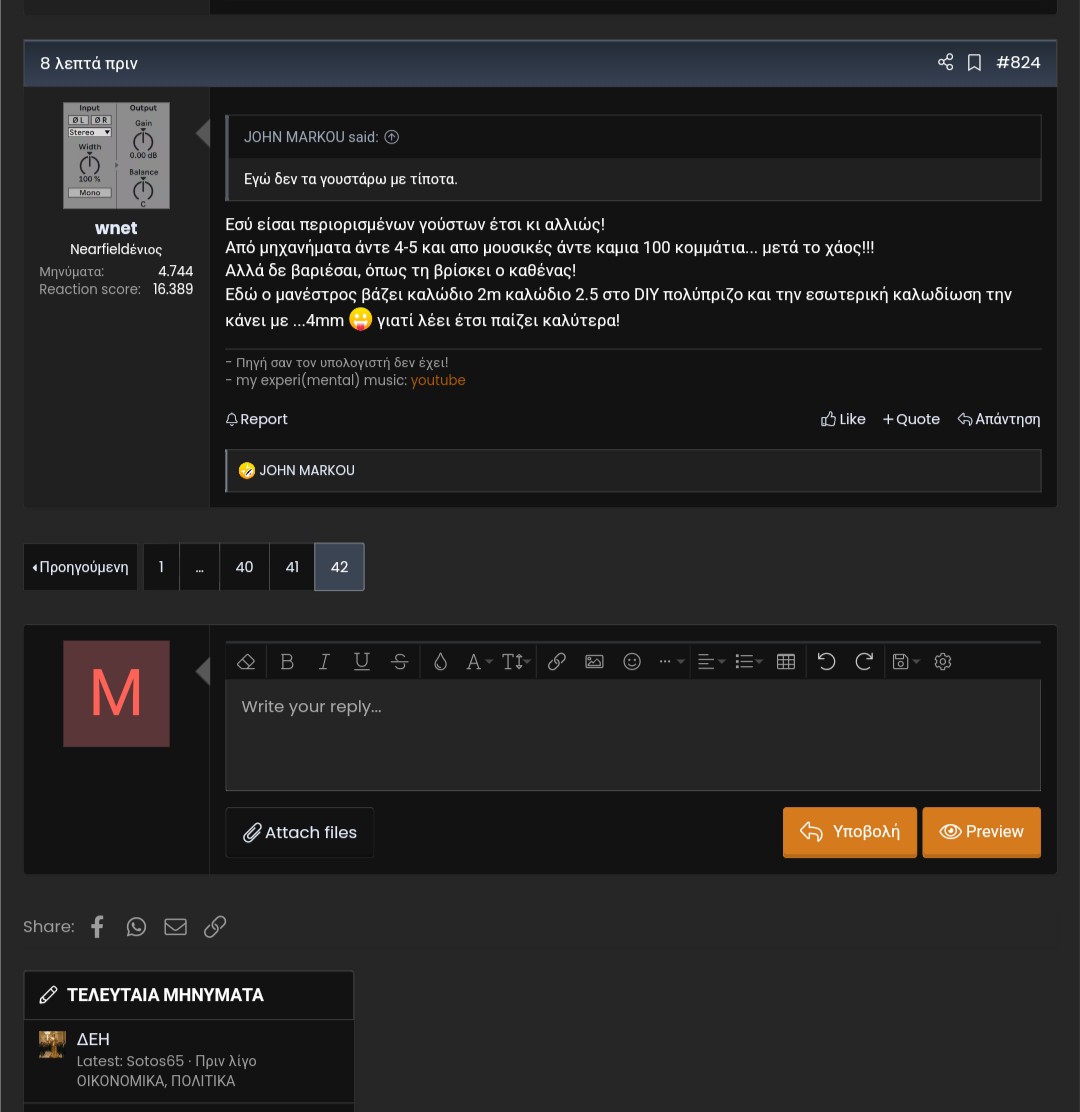1080x1112 pixels.
Task: Toggle strikethrough formatting
Action: [399, 662]
